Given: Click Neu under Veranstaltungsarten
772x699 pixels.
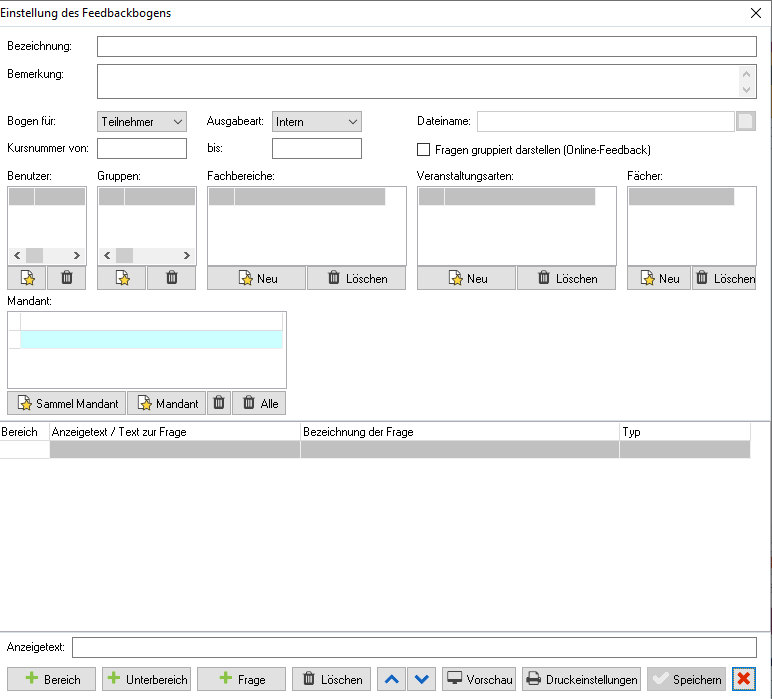Looking at the screenshot, I should pyautogui.click(x=467, y=278).
